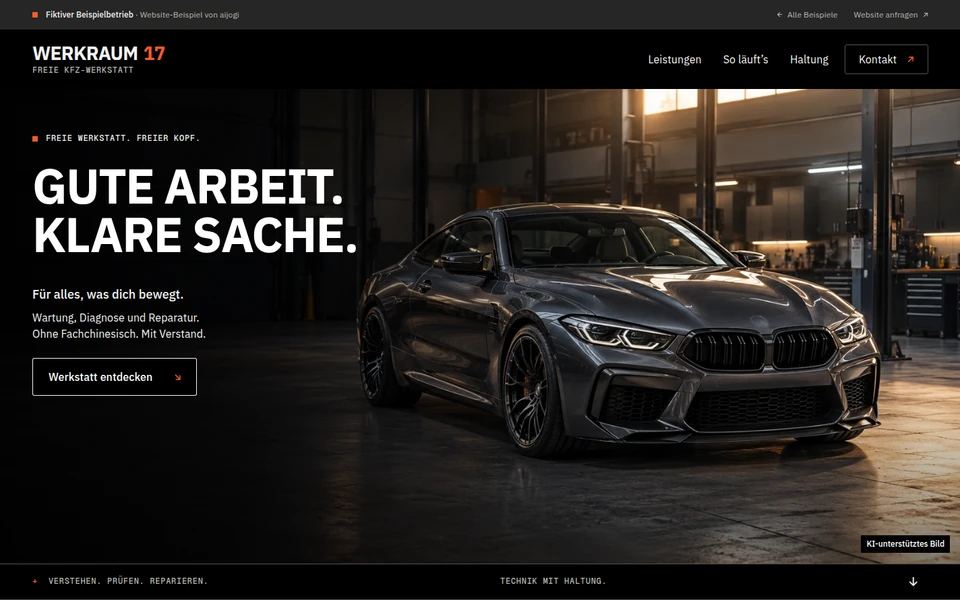The image size is (960, 600).
Task: Click the Fiktiver Beispielbetrieb text
Action: click(89, 15)
